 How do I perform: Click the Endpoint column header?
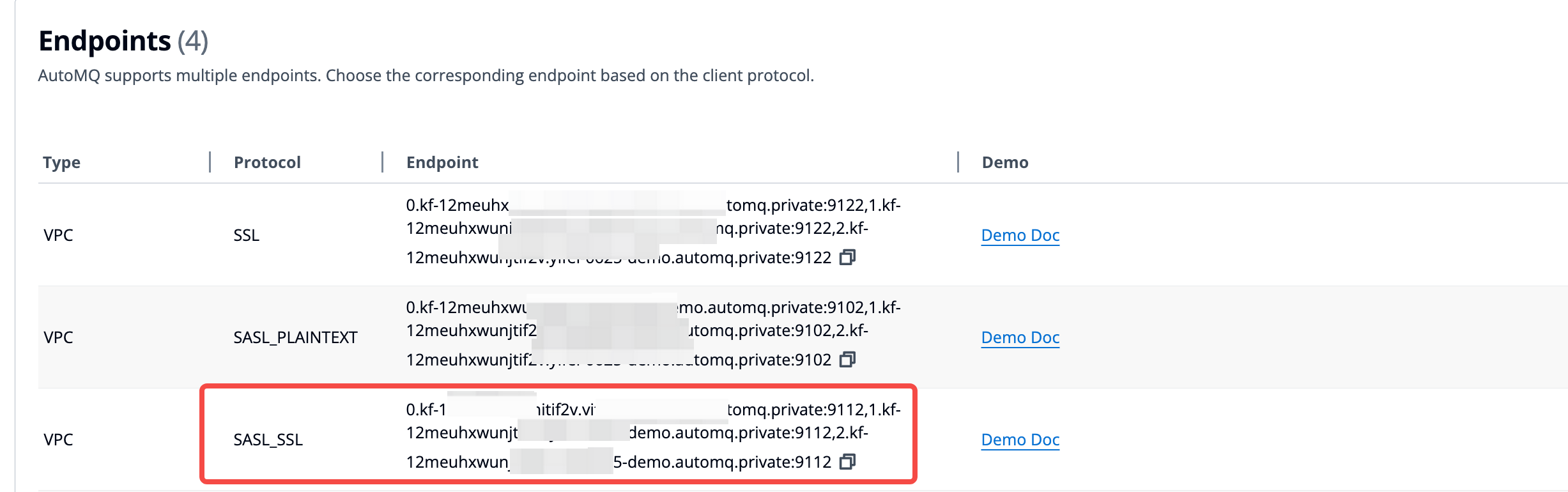pyautogui.click(x=442, y=162)
